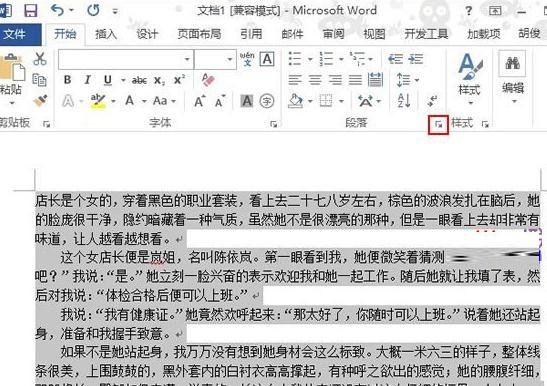Screen dimensions: 547x386
Task: Open the 字体 font dialog launcher
Action: [x=274, y=124]
